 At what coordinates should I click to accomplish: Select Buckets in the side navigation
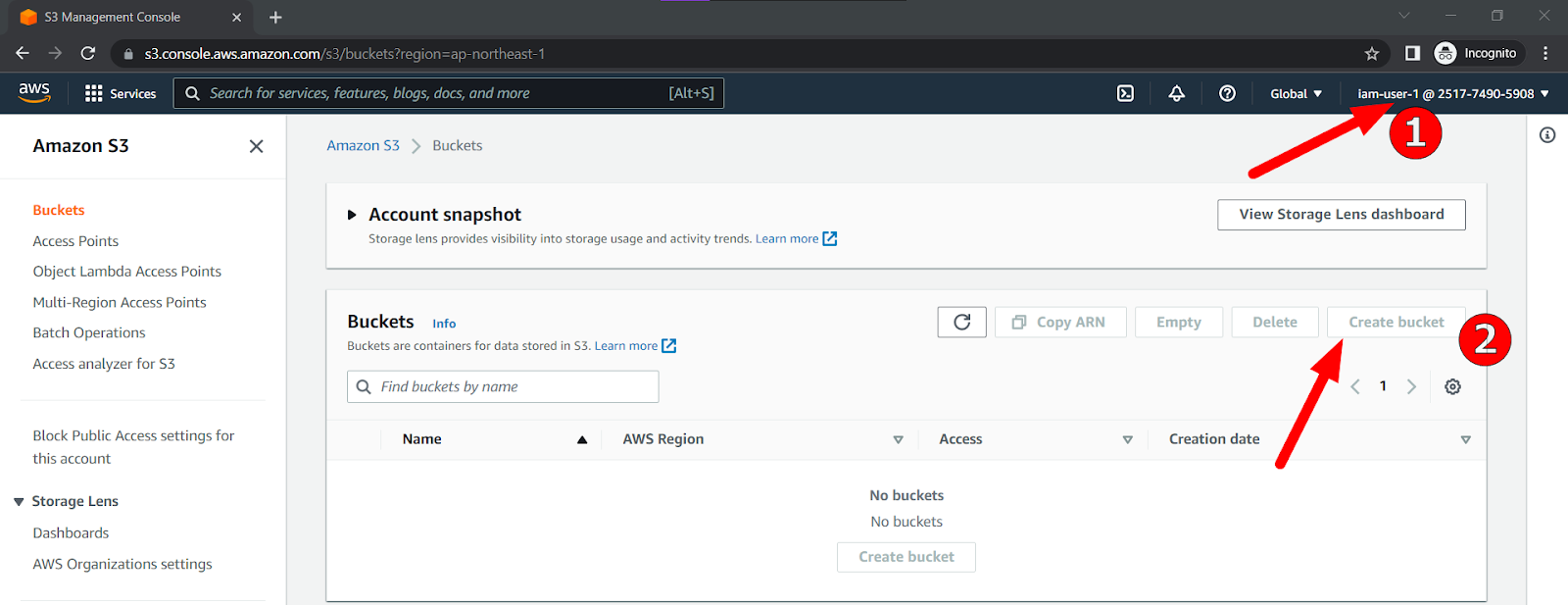(x=59, y=210)
